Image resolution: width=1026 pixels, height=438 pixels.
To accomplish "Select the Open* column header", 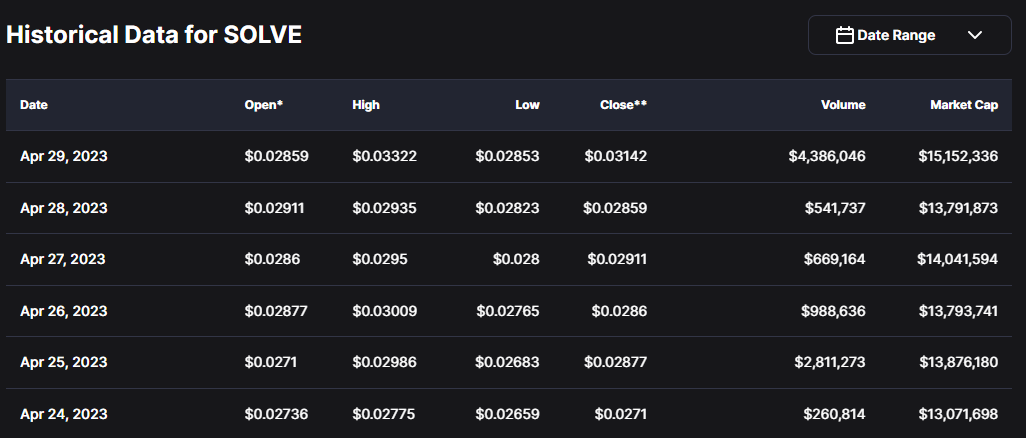I will (x=264, y=104).
